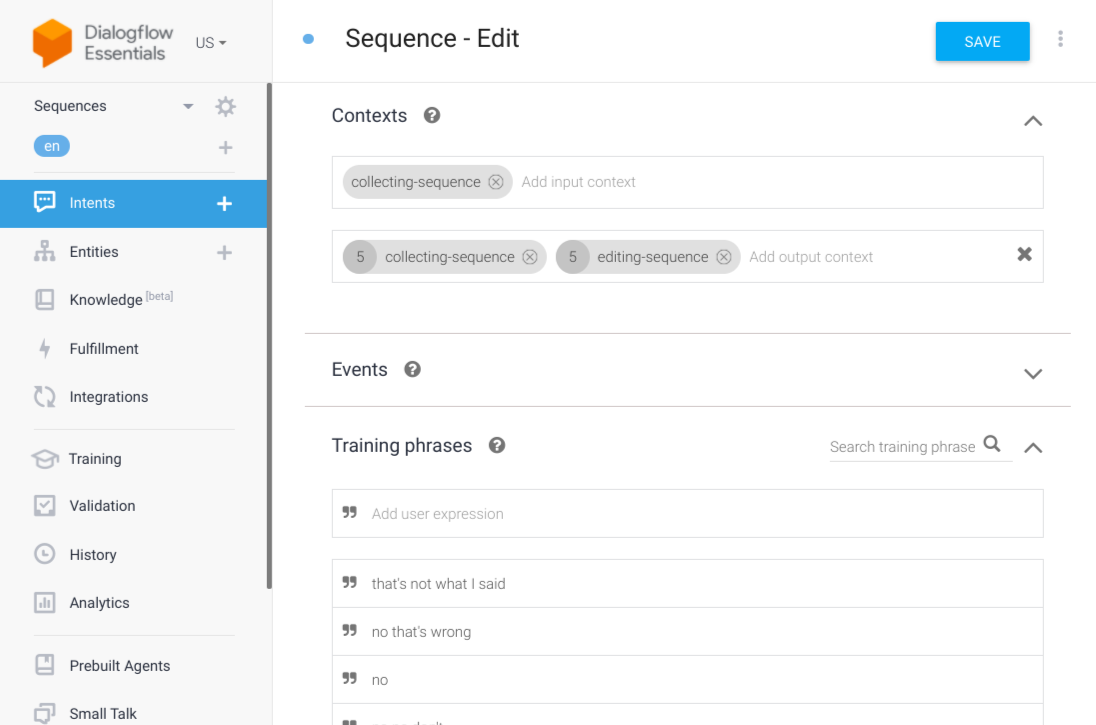Remove collecting-sequence from the input context

click(x=496, y=182)
